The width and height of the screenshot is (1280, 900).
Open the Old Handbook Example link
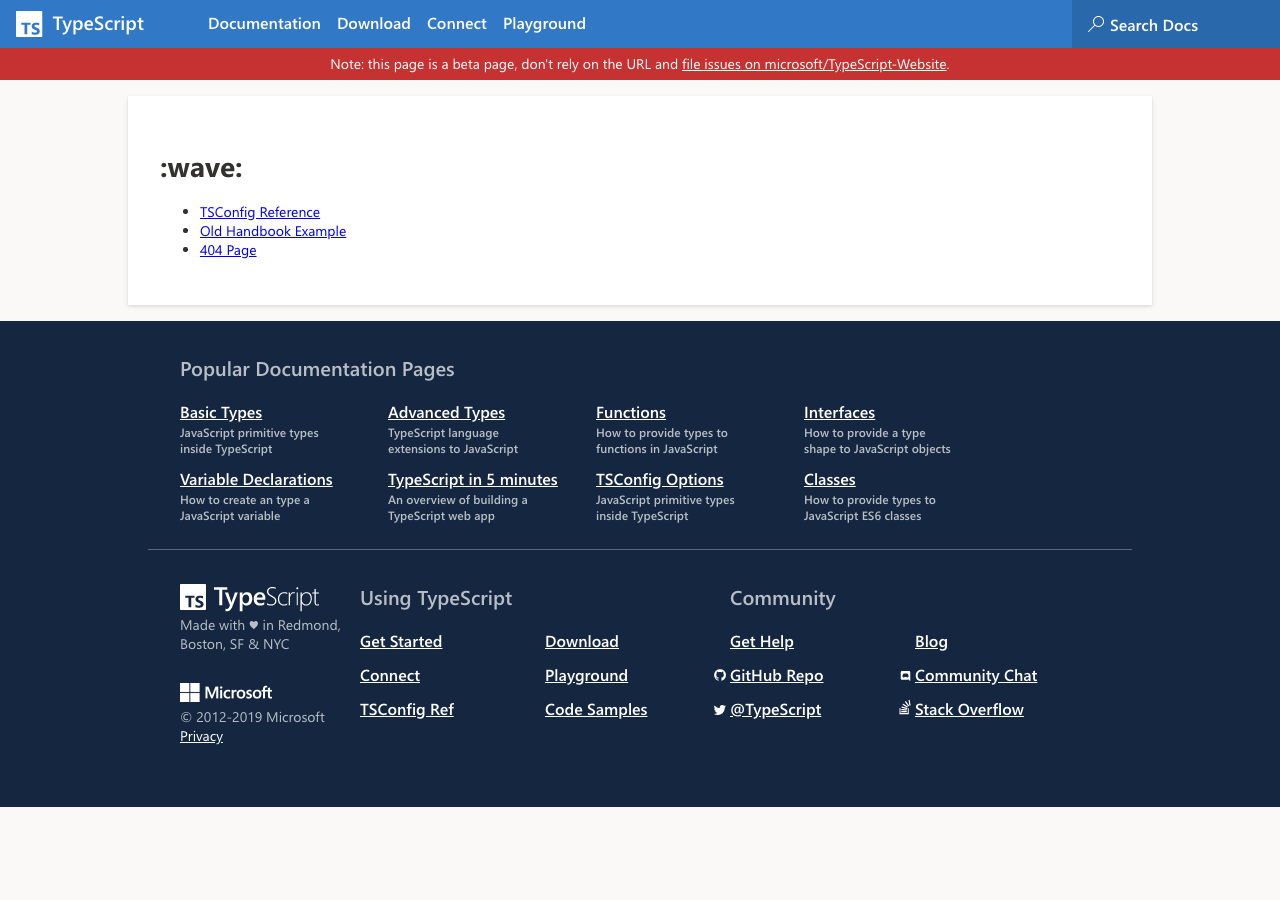click(273, 231)
